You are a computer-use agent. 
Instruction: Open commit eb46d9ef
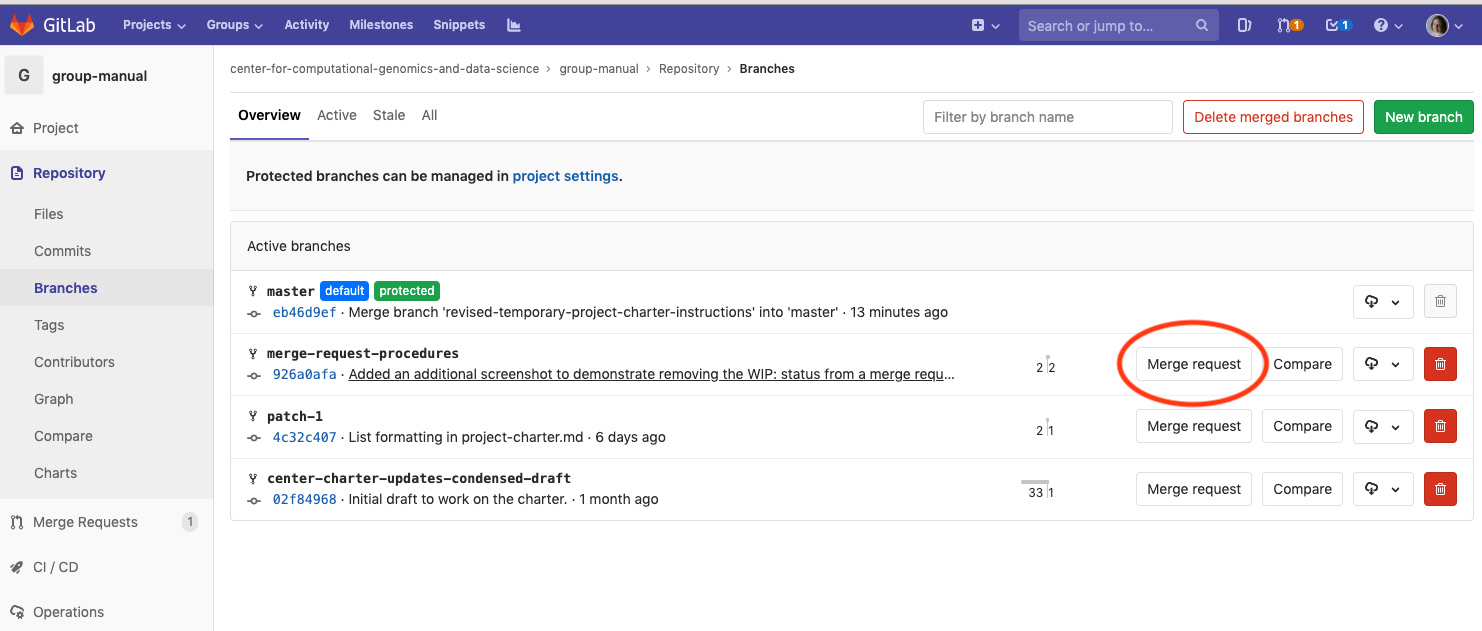(304, 312)
